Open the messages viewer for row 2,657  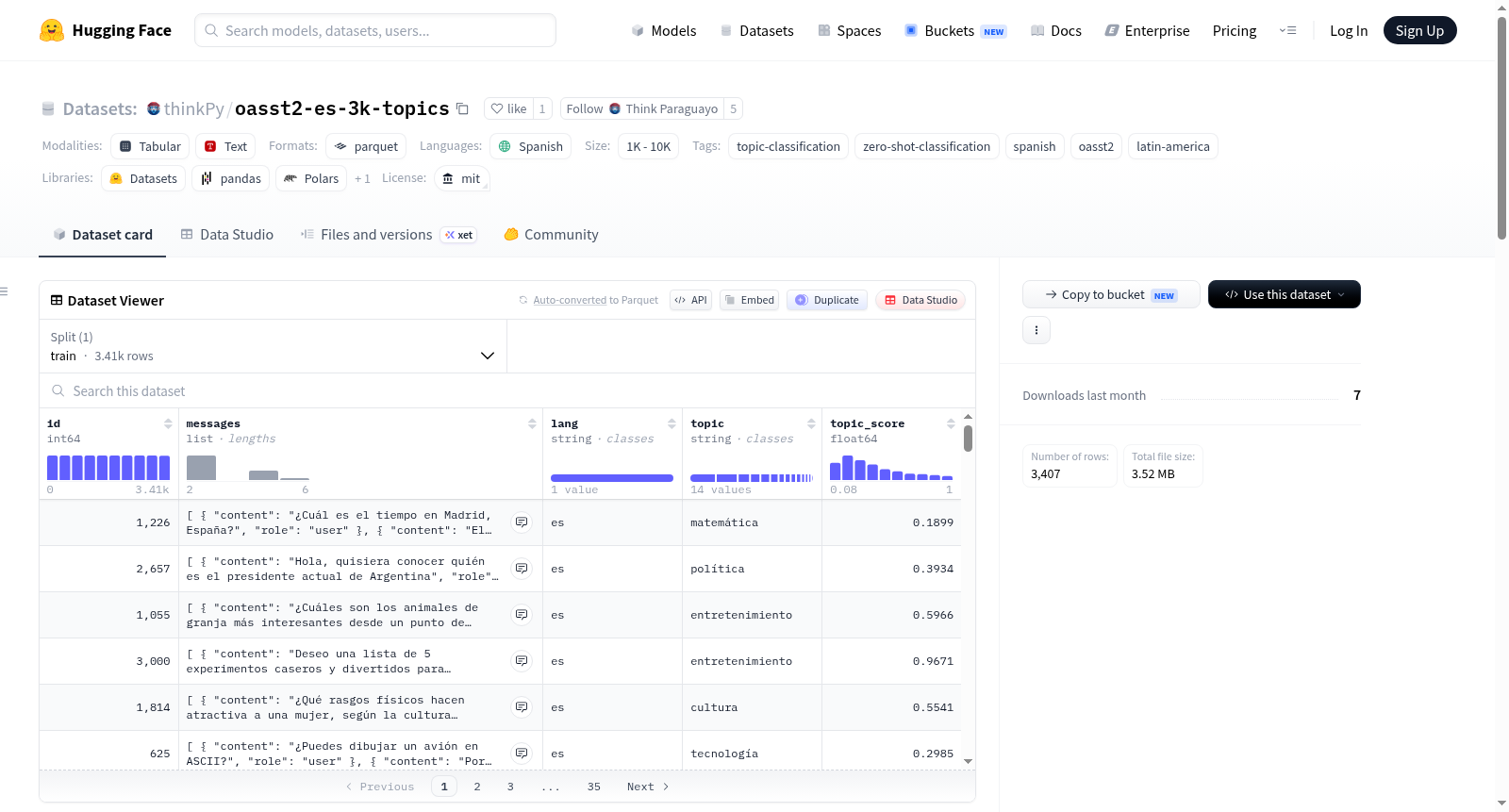pos(522,569)
